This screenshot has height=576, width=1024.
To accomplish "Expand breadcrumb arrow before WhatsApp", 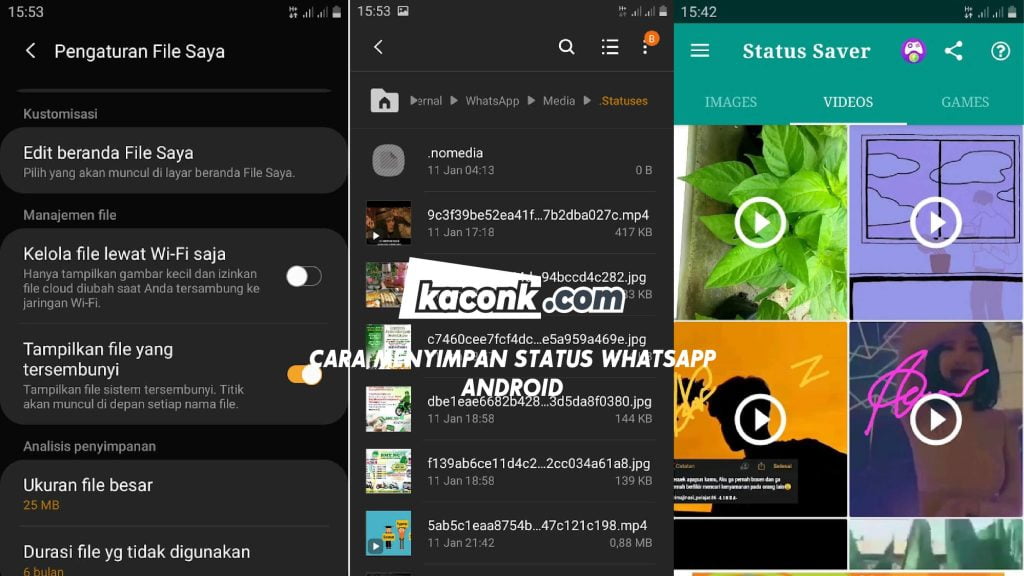I will tap(454, 101).
